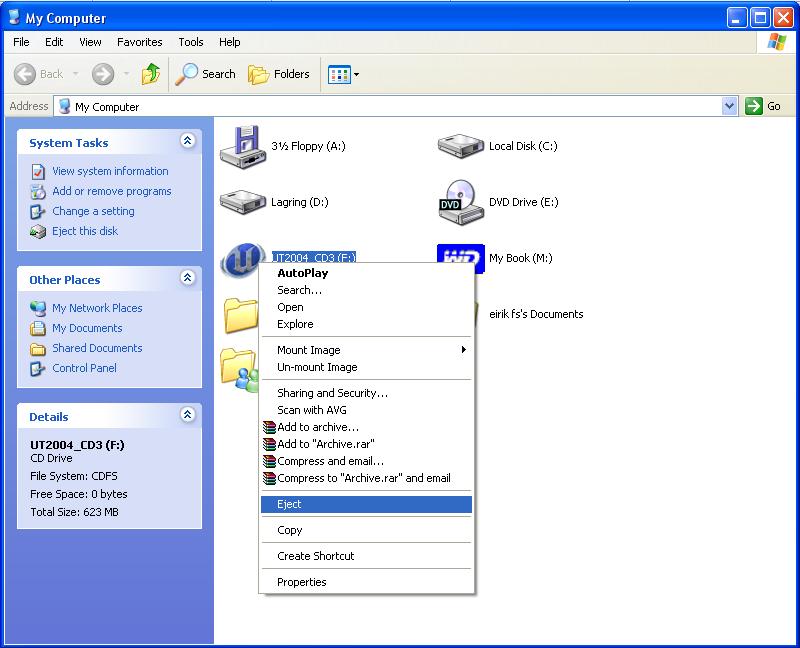
Task: Click the DVD Drive (E:) icon
Action: click(x=460, y=202)
